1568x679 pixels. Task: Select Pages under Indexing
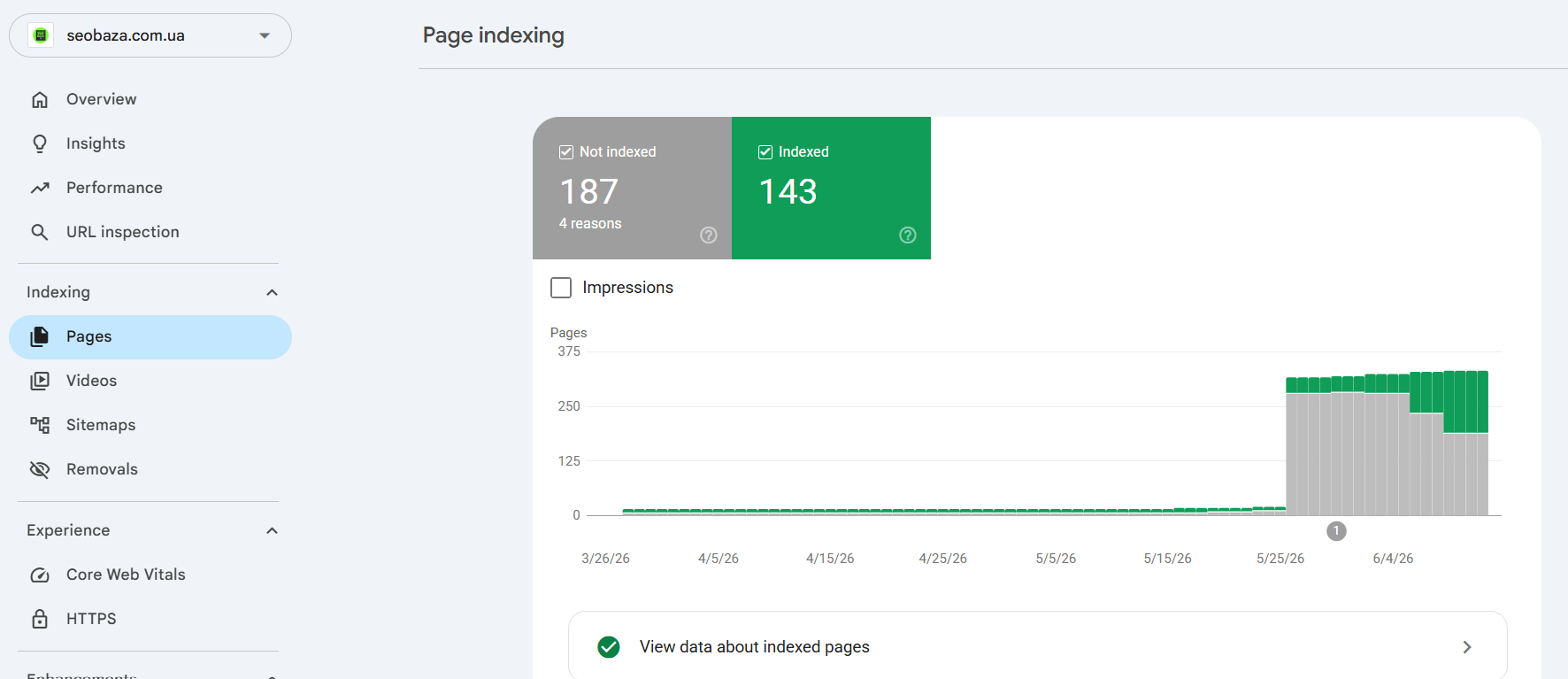coord(150,336)
